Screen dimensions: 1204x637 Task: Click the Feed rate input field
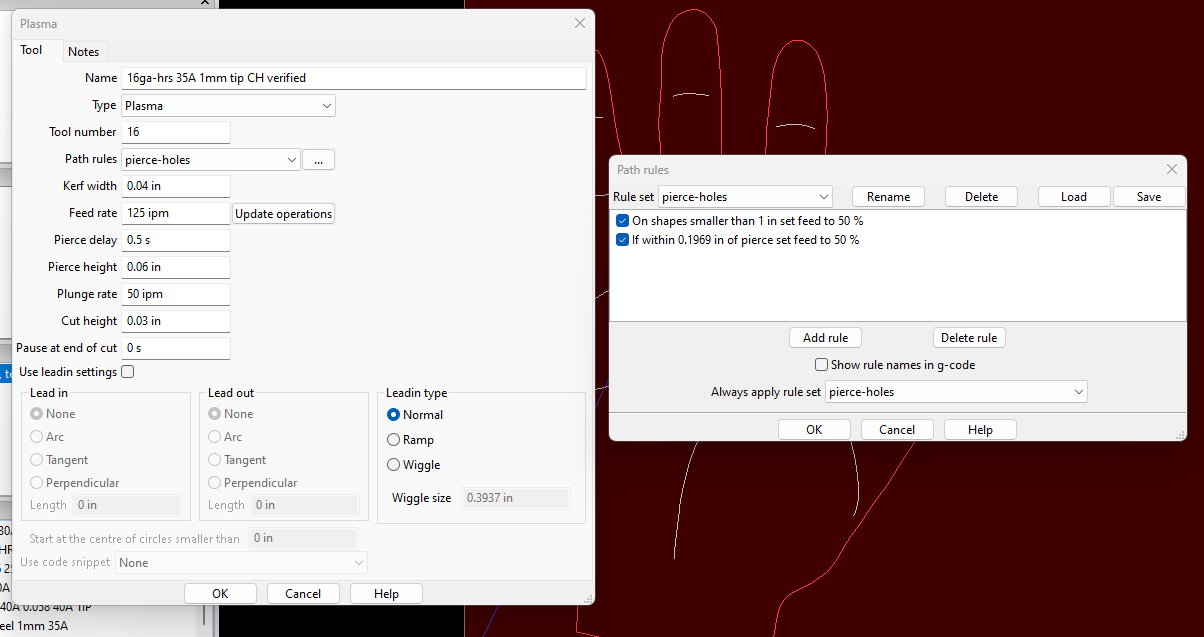tap(176, 213)
